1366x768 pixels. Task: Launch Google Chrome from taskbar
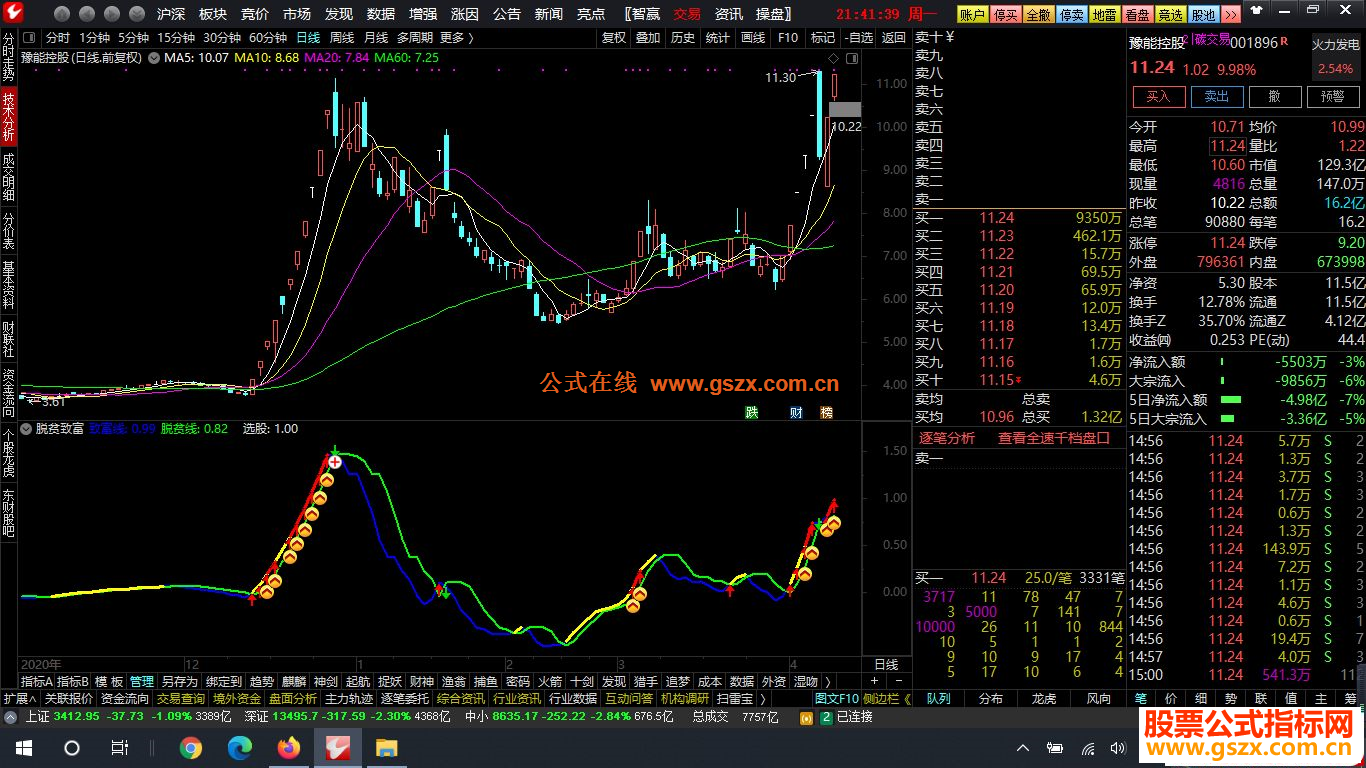click(191, 747)
